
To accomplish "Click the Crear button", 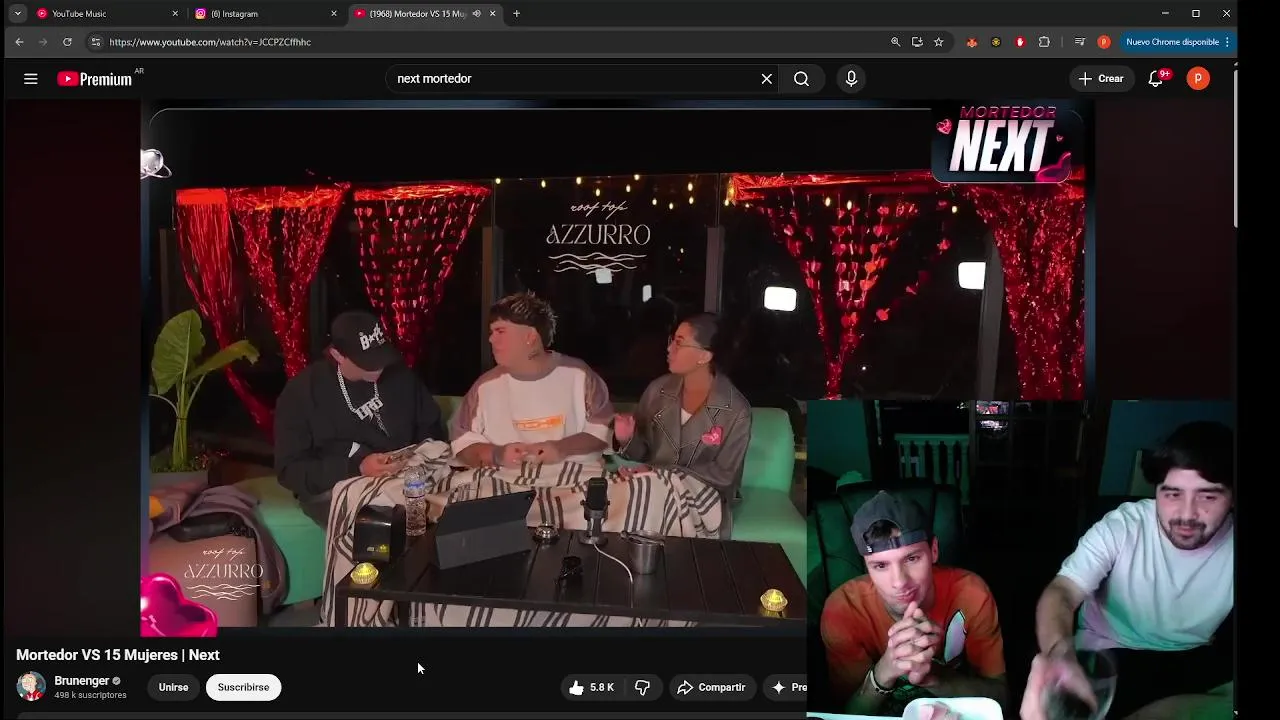I will pos(1101,78).
